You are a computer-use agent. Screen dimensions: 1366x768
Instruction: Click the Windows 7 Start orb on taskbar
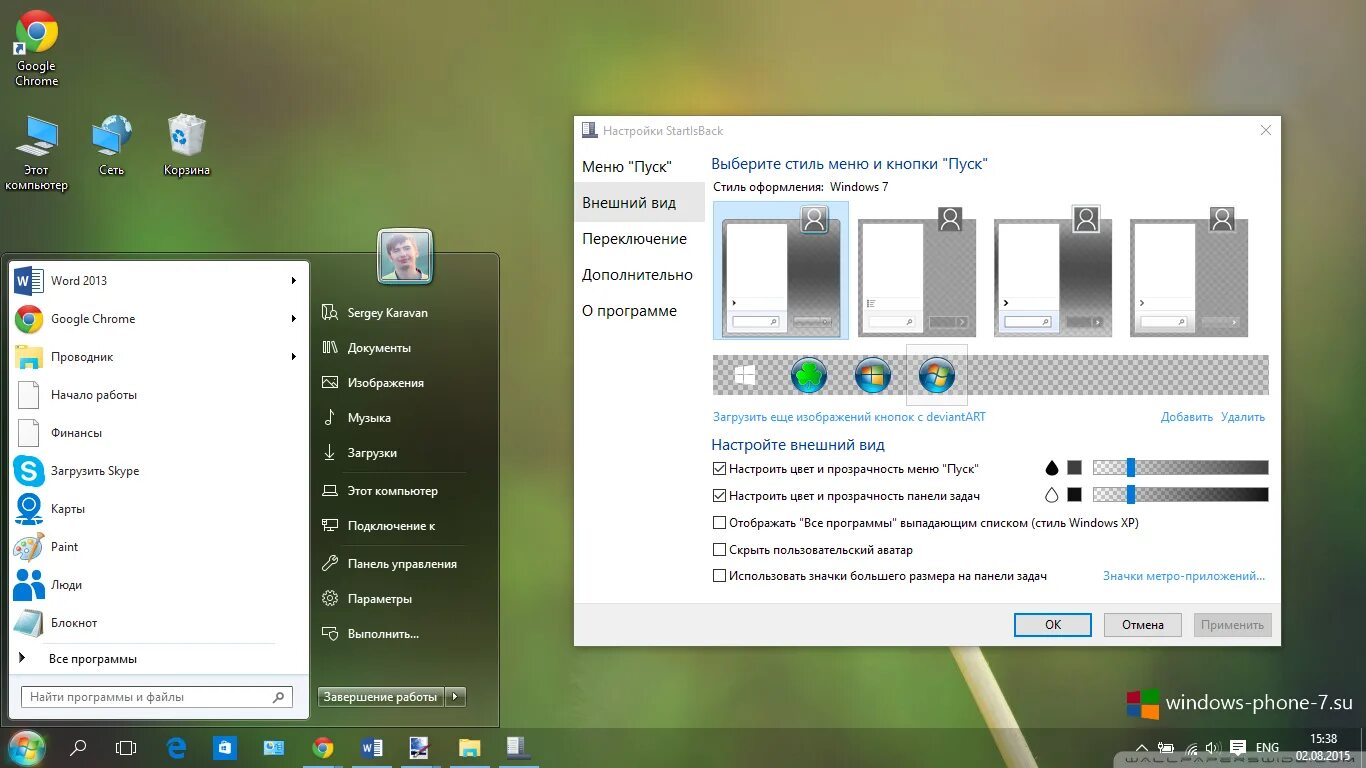click(27, 747)
